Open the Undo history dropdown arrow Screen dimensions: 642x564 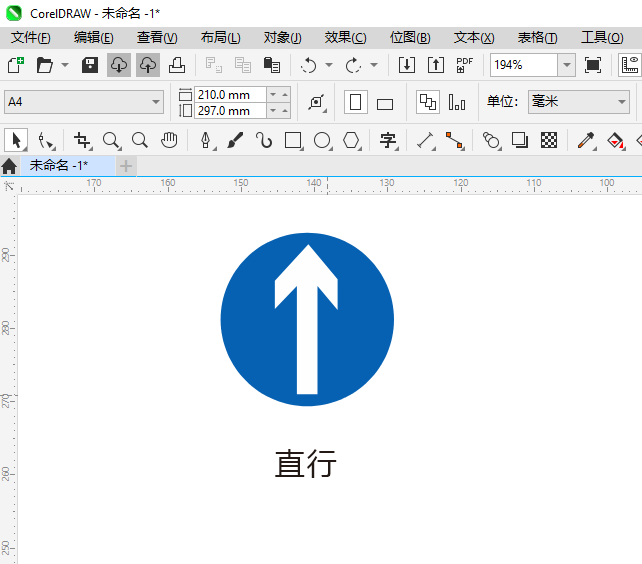coord(329,65)
